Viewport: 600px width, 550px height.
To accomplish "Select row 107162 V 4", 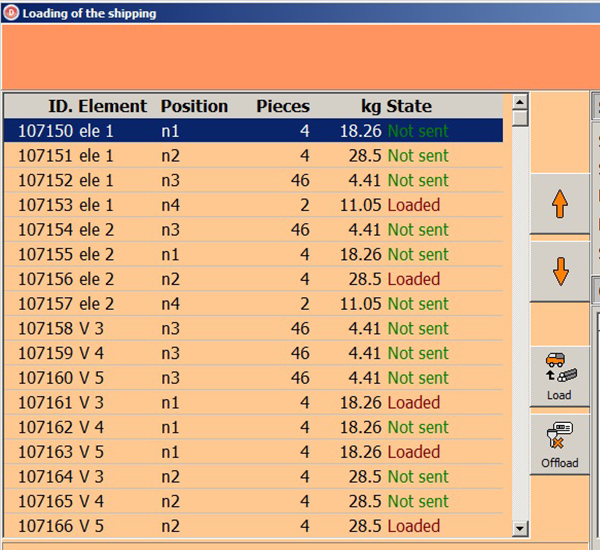I will 253,427.
